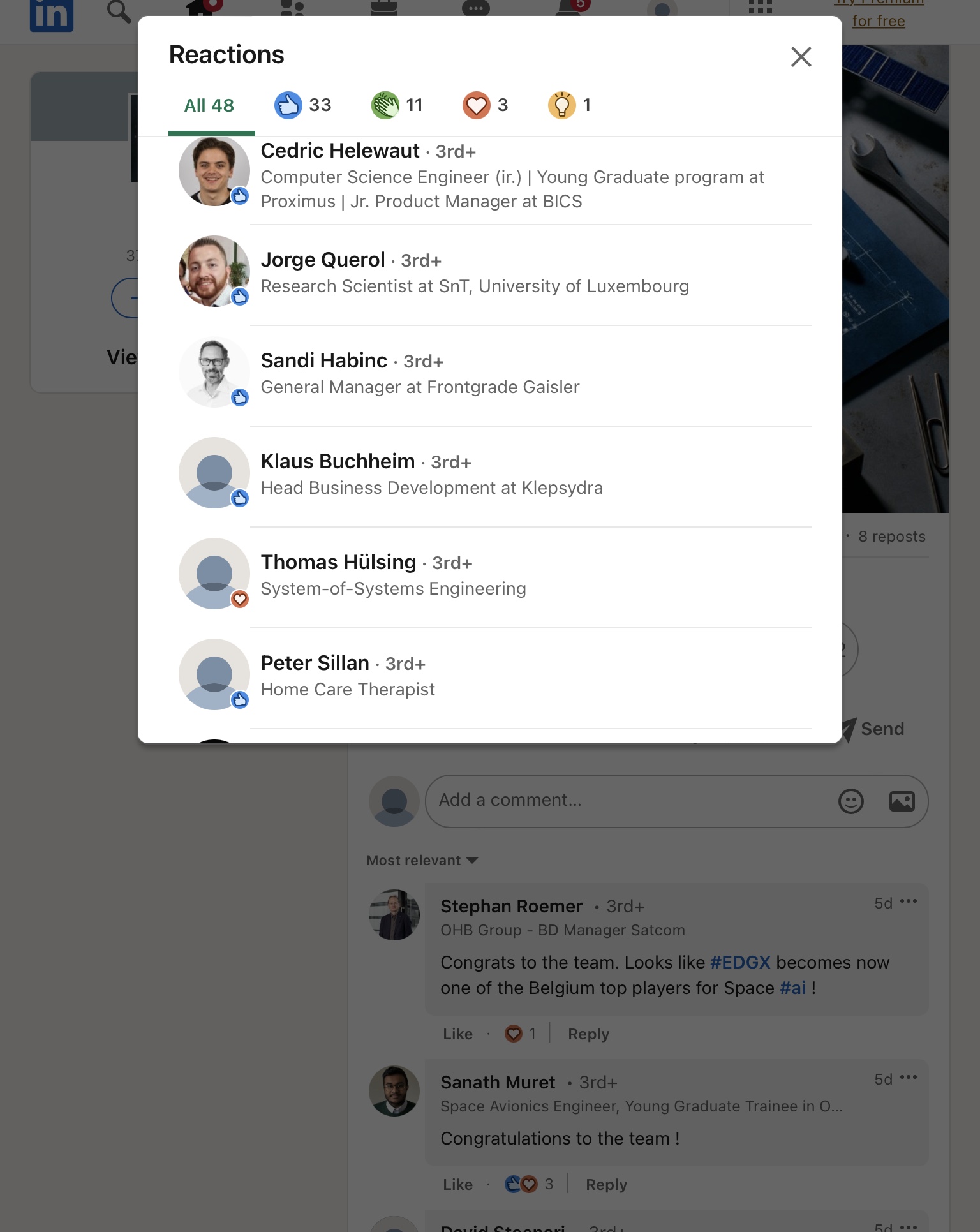Open Klaus Buchheim's profile
Viewport: 980px width, 1232px height.
(x=338, y=462)
